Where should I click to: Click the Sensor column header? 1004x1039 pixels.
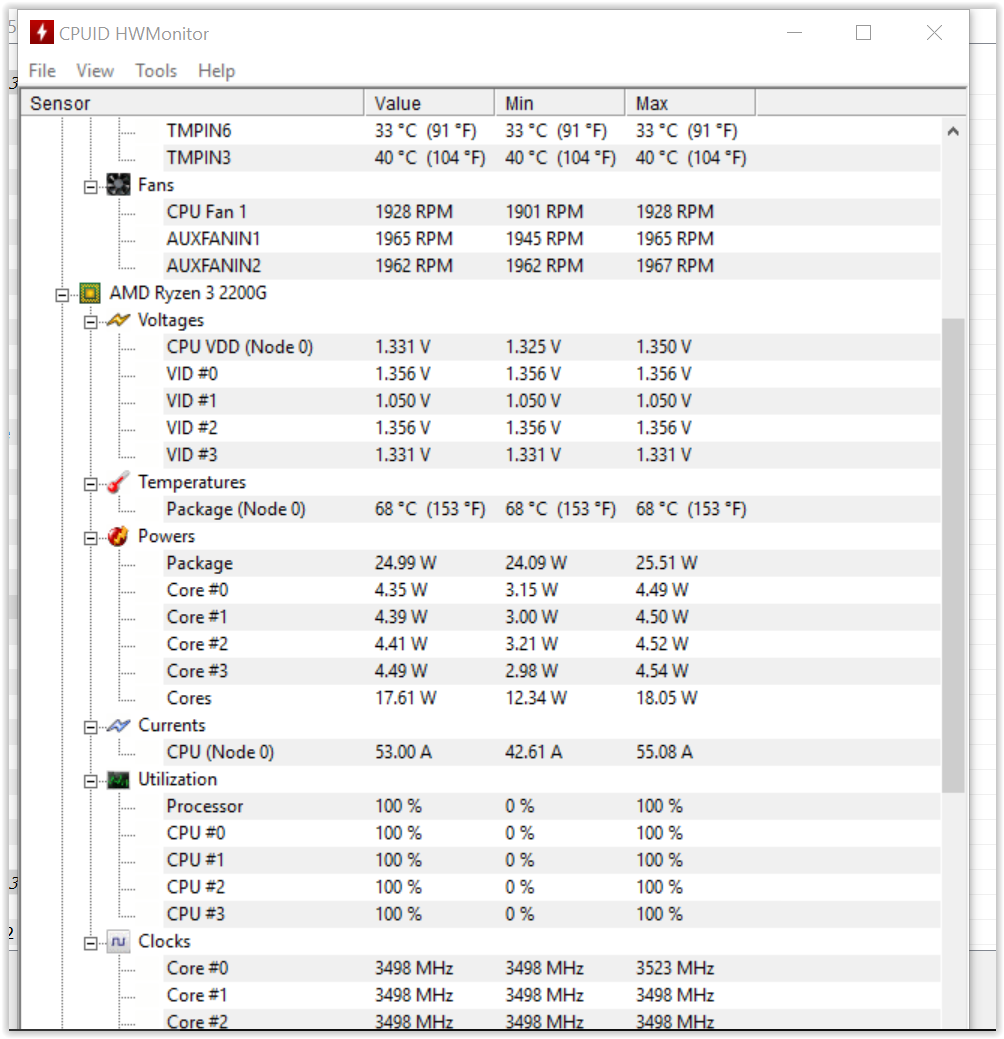tap(192, 103)
